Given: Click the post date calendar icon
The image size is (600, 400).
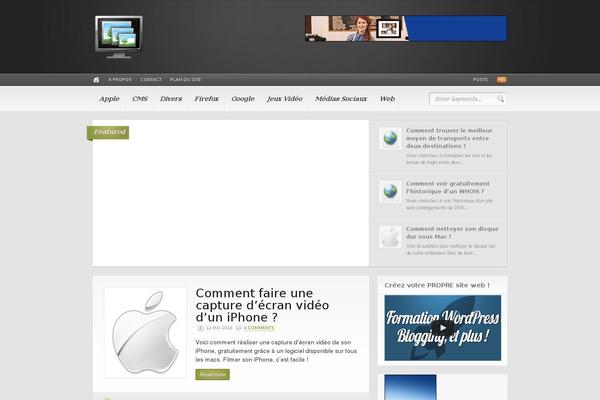Looking at the screenshot, I should click(201, 328).
